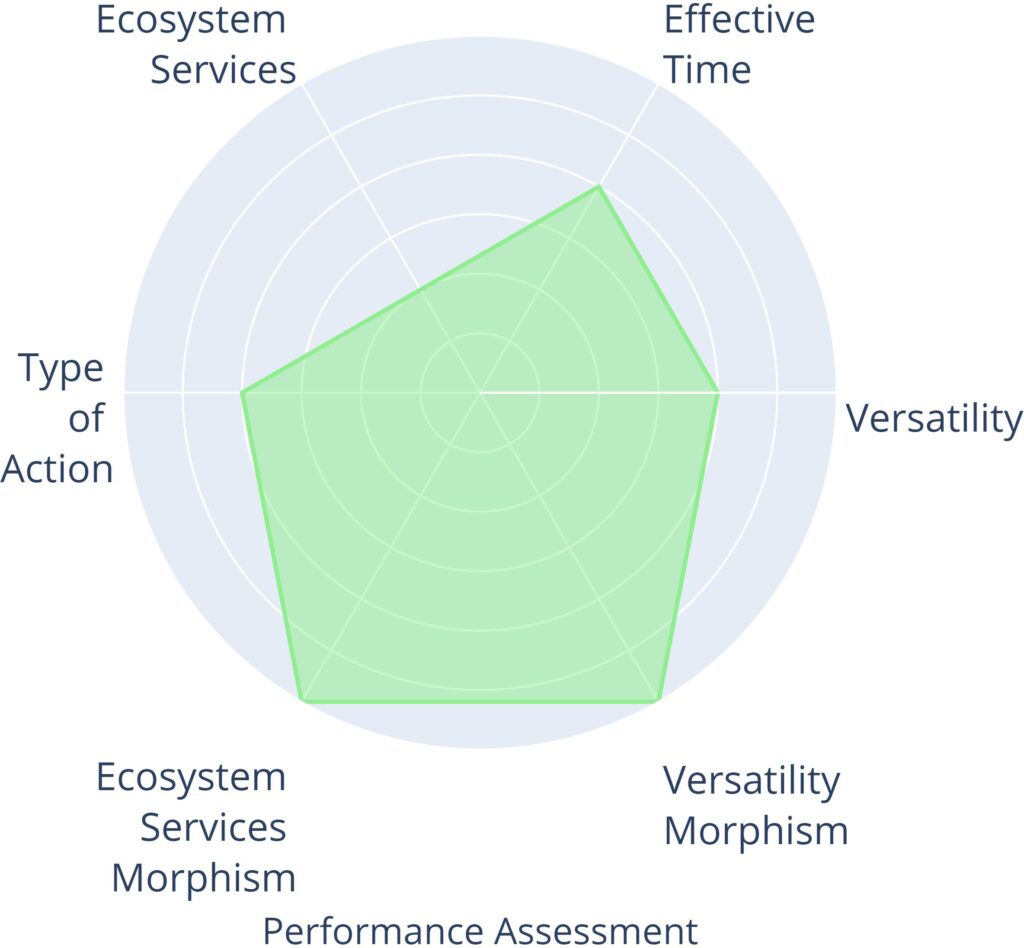
Task: Click the center origin of the radar chart
Action: (x=480, y=392)
